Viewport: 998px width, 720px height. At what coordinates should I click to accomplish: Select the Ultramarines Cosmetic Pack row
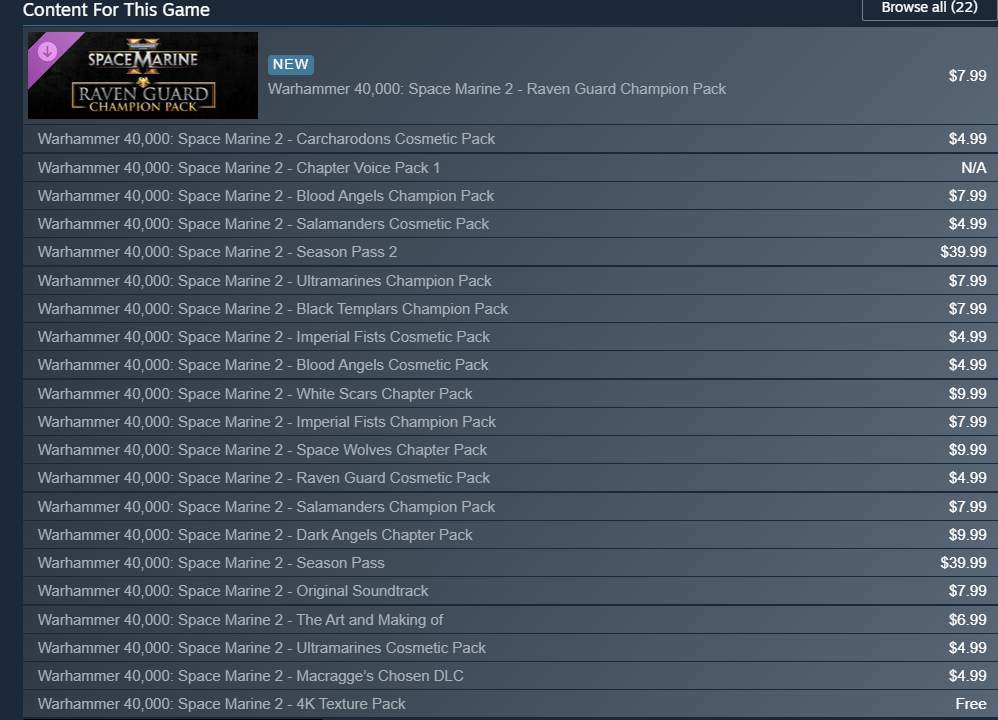pyautogui.click(x=510, y=647)
